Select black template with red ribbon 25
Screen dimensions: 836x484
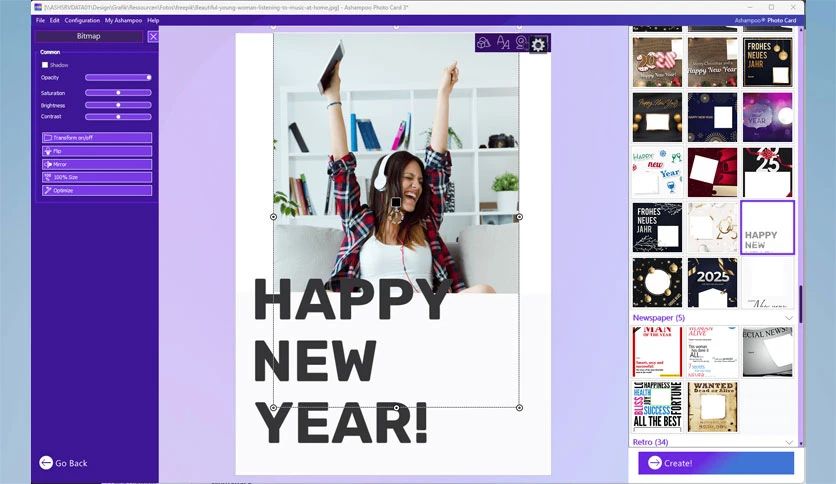(767, 173)
